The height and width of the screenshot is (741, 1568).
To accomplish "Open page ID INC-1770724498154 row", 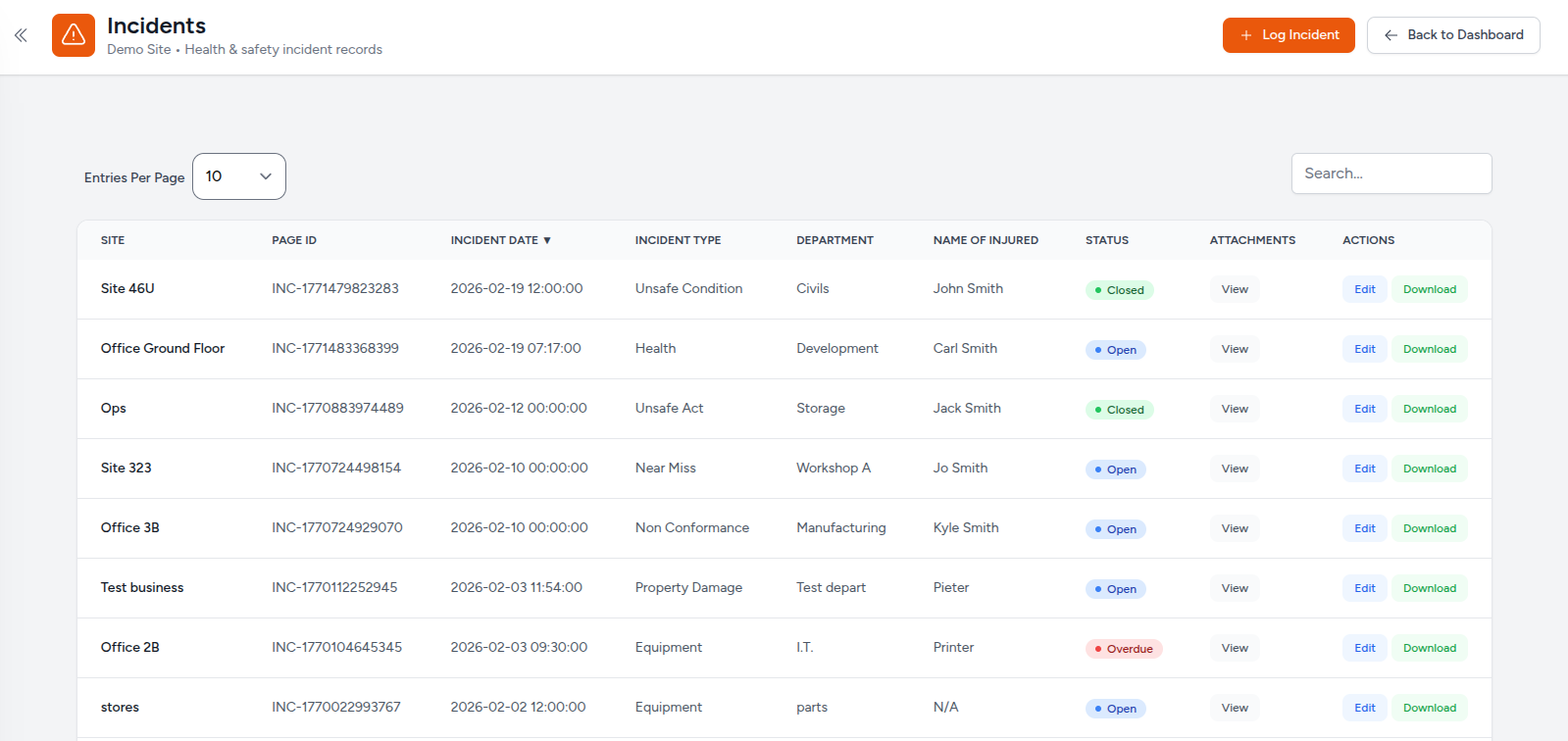I will (336, 468).
